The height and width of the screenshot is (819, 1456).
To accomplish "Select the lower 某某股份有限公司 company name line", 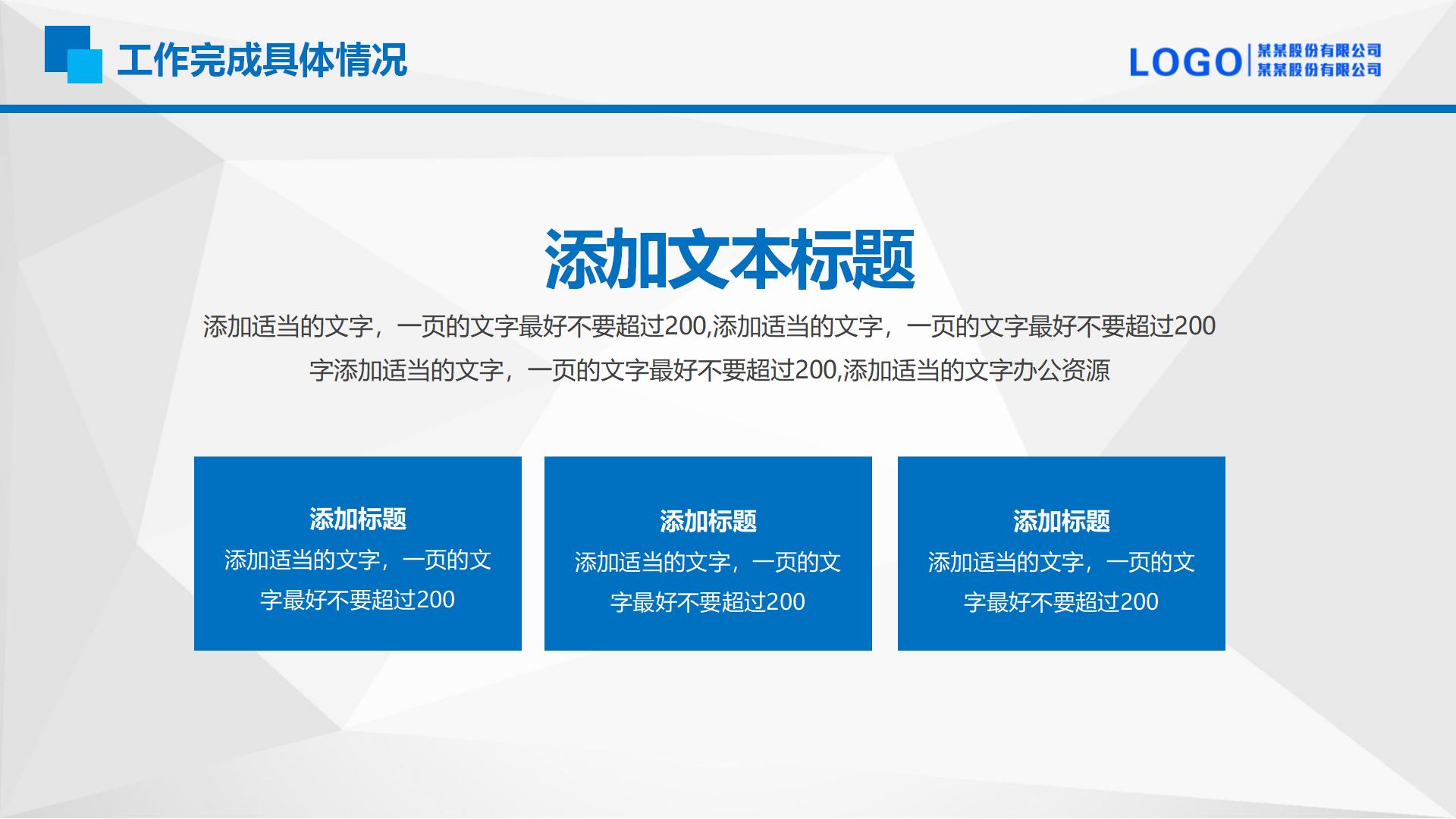I will pos(1319,70).
